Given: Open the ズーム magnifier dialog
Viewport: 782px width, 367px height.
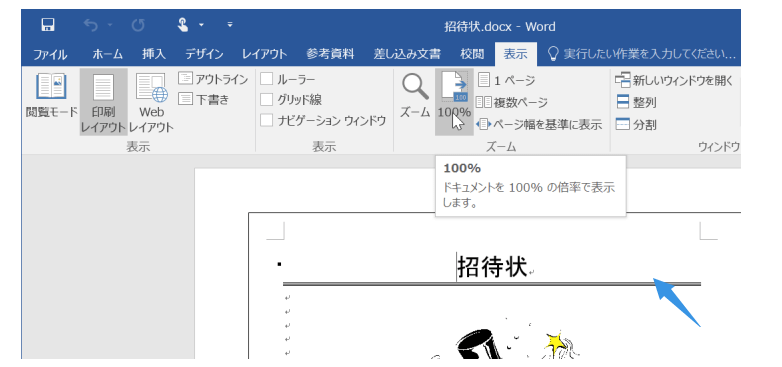Looking at the screenshot, I should pos(415,96).
